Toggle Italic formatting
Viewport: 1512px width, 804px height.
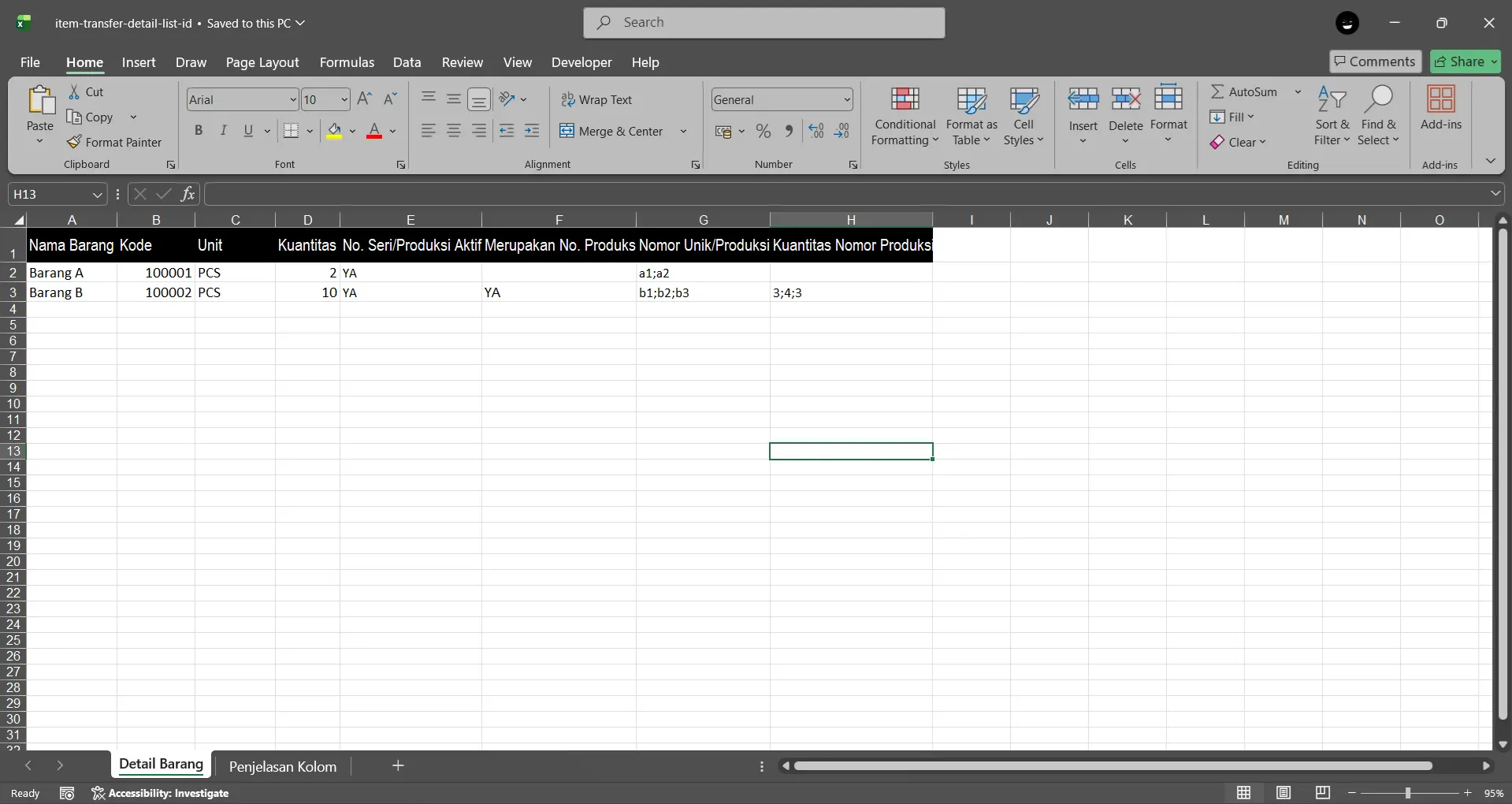click(x=224, y=131)
